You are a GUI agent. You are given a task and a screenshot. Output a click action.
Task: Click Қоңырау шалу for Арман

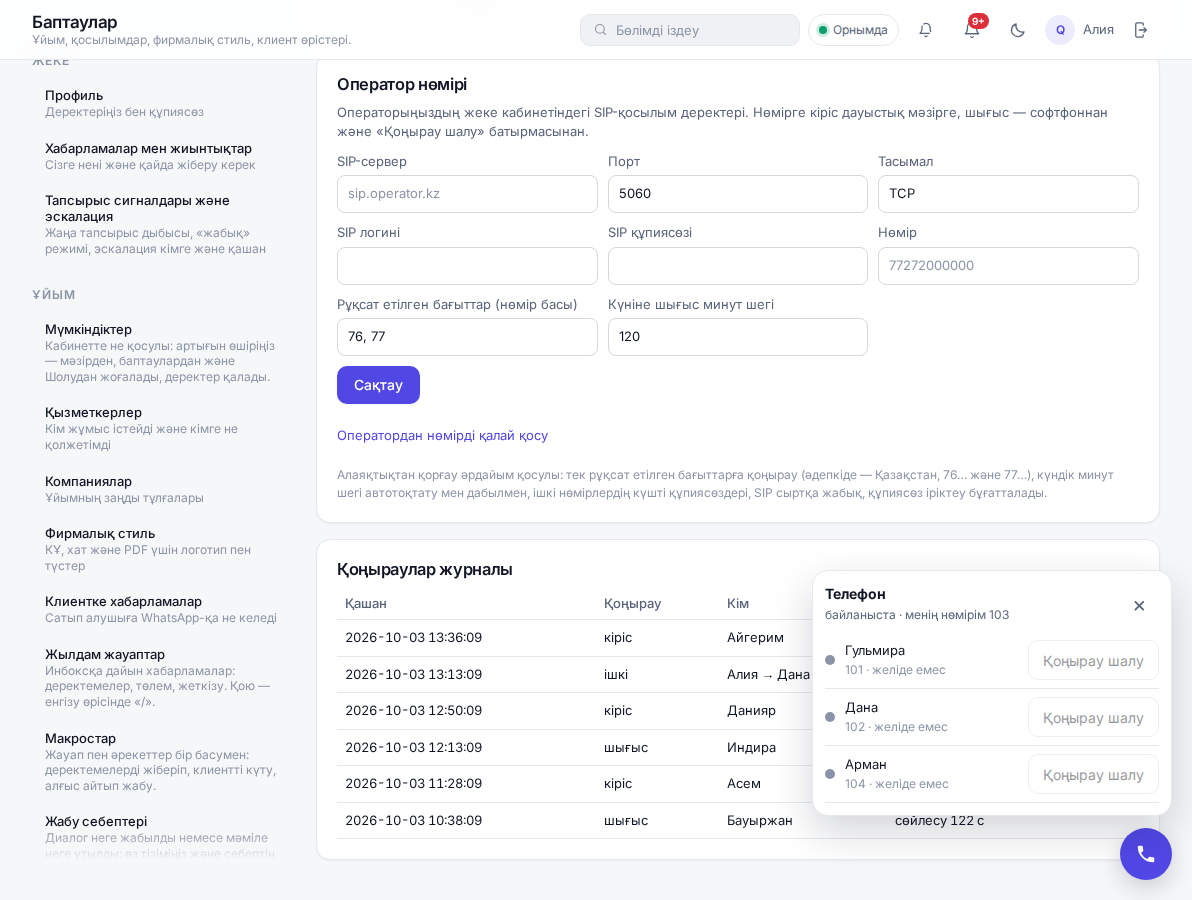pos(1092,775)
